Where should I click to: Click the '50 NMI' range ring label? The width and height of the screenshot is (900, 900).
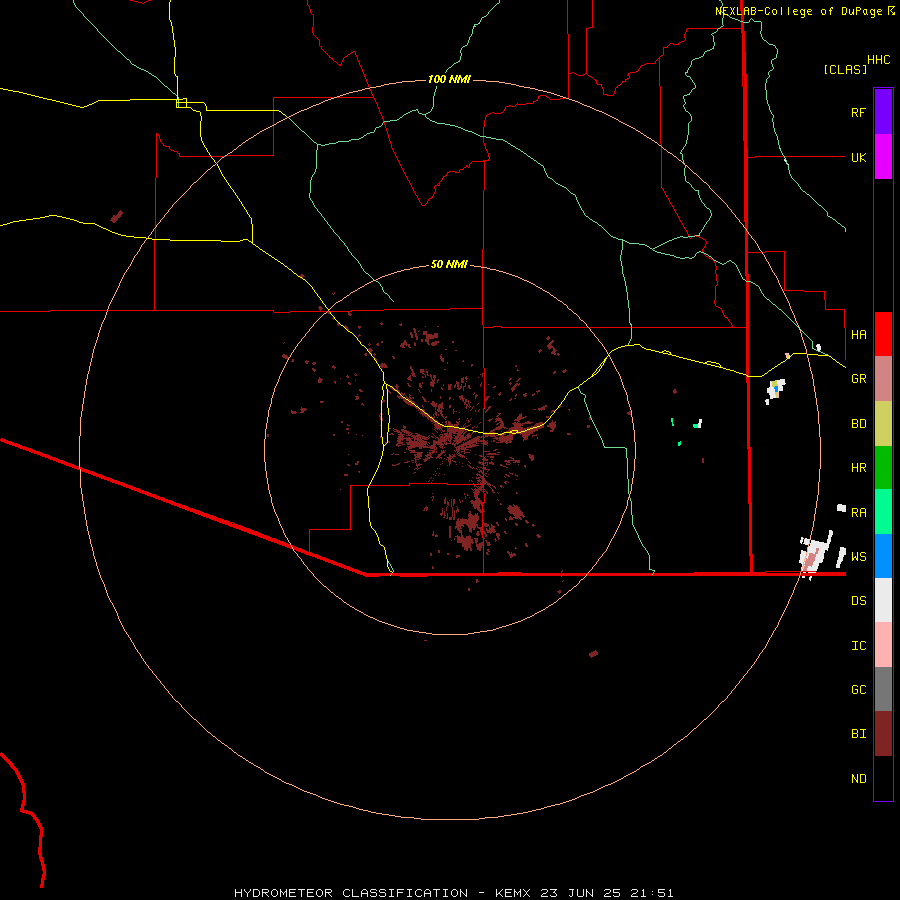(449, 264)
